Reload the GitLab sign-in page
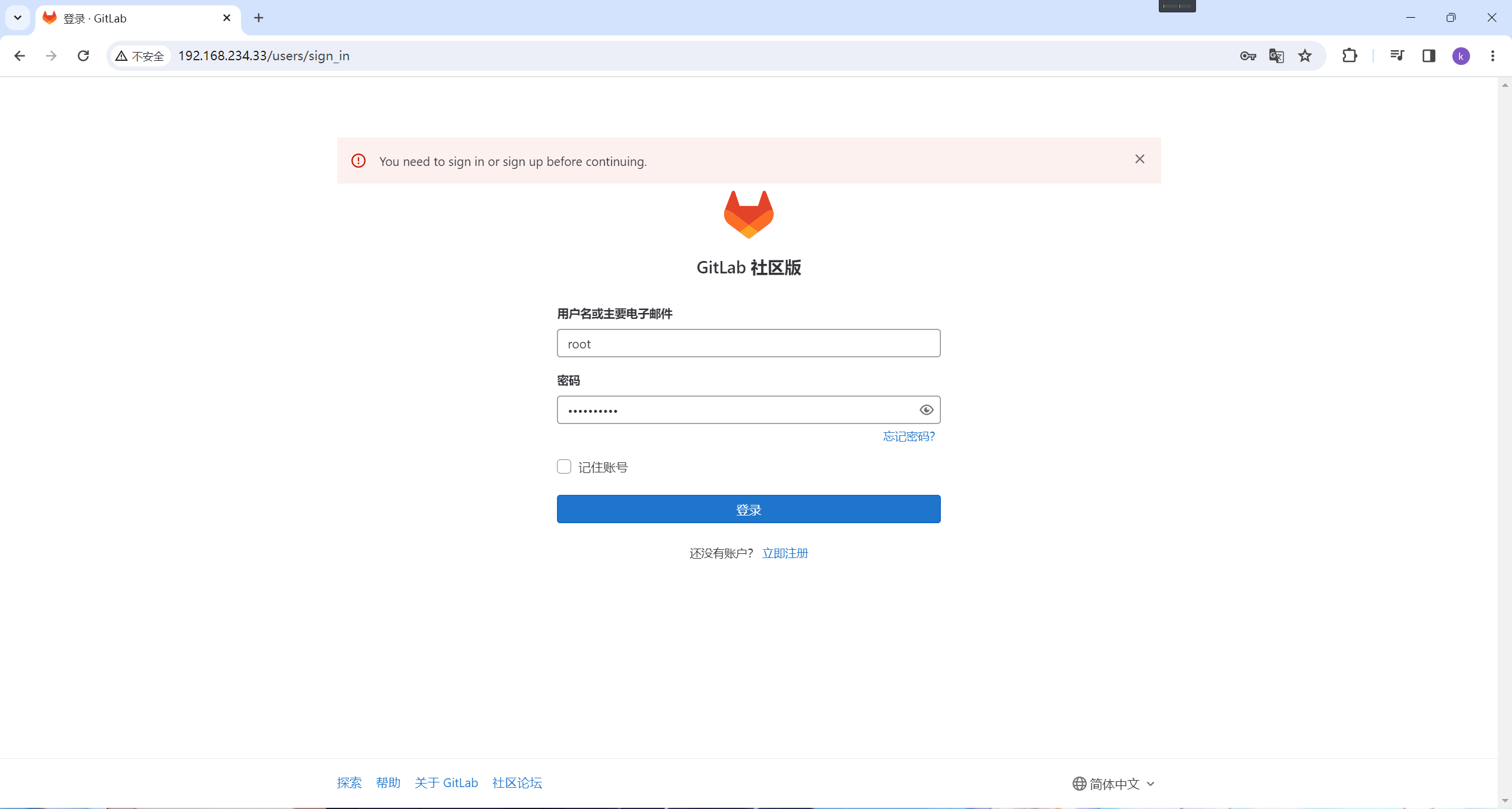 tap(83, 56)
